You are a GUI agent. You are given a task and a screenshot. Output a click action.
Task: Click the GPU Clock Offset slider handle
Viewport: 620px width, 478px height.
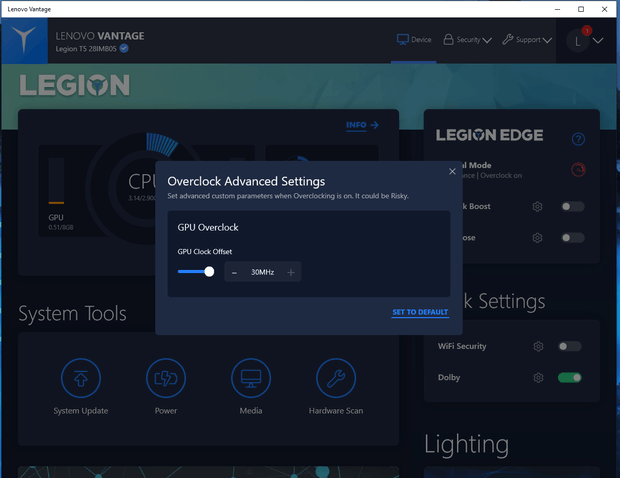209,272
